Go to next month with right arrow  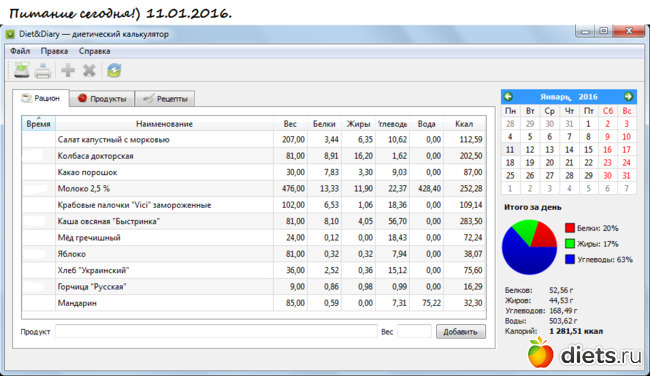pyautogui.click(x=628, y=97)
